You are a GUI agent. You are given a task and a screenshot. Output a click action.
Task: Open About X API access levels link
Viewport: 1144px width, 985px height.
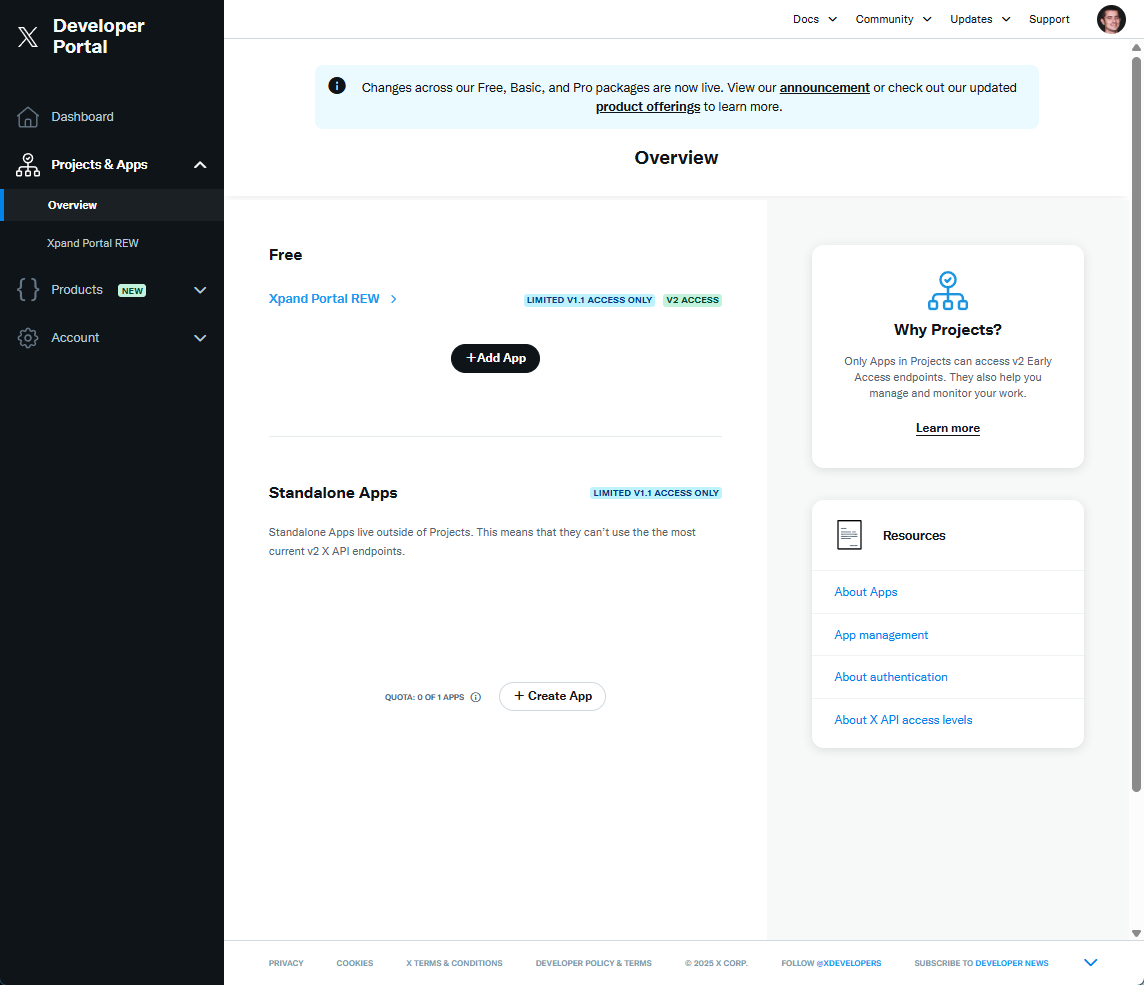coord(903,720)
